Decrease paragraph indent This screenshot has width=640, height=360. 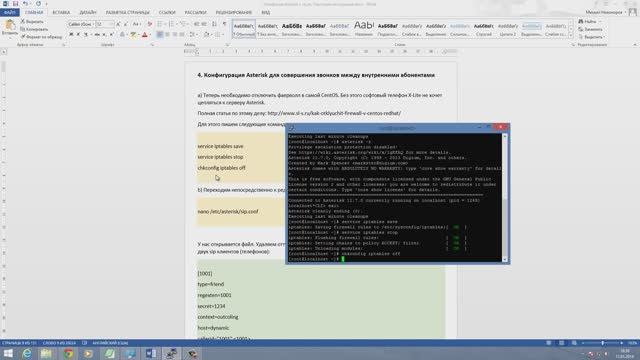[x=196, y=24]
